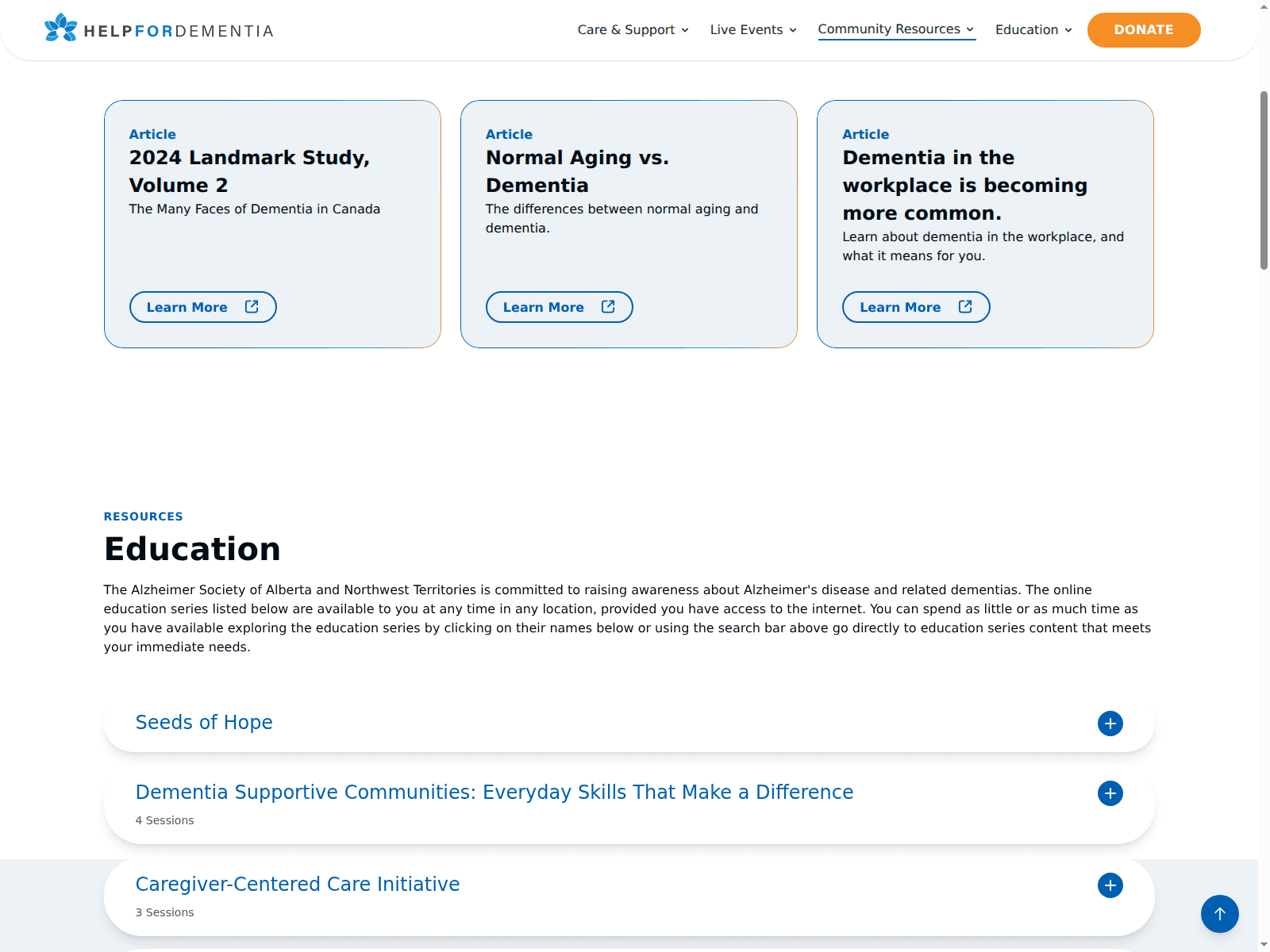Select Caregiver-Centered Care Initiative title
This screenshot has width=1270, height=952.
[x=298, y=884]
